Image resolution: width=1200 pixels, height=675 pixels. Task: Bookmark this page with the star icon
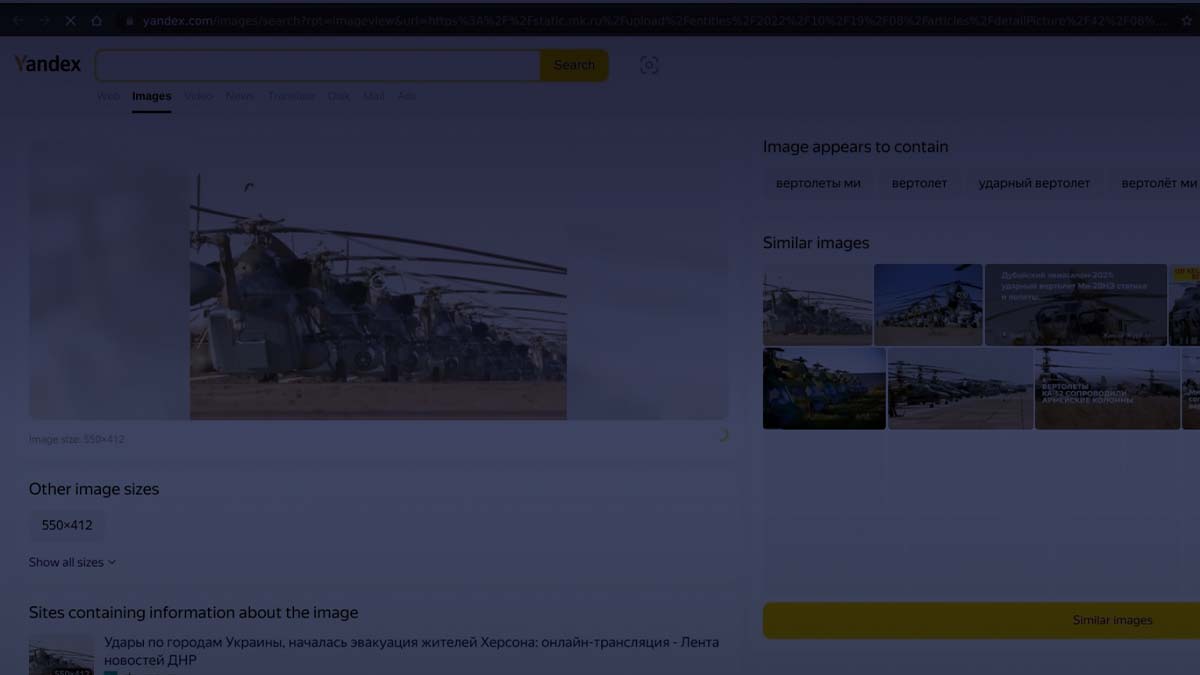coord(1187,20)
